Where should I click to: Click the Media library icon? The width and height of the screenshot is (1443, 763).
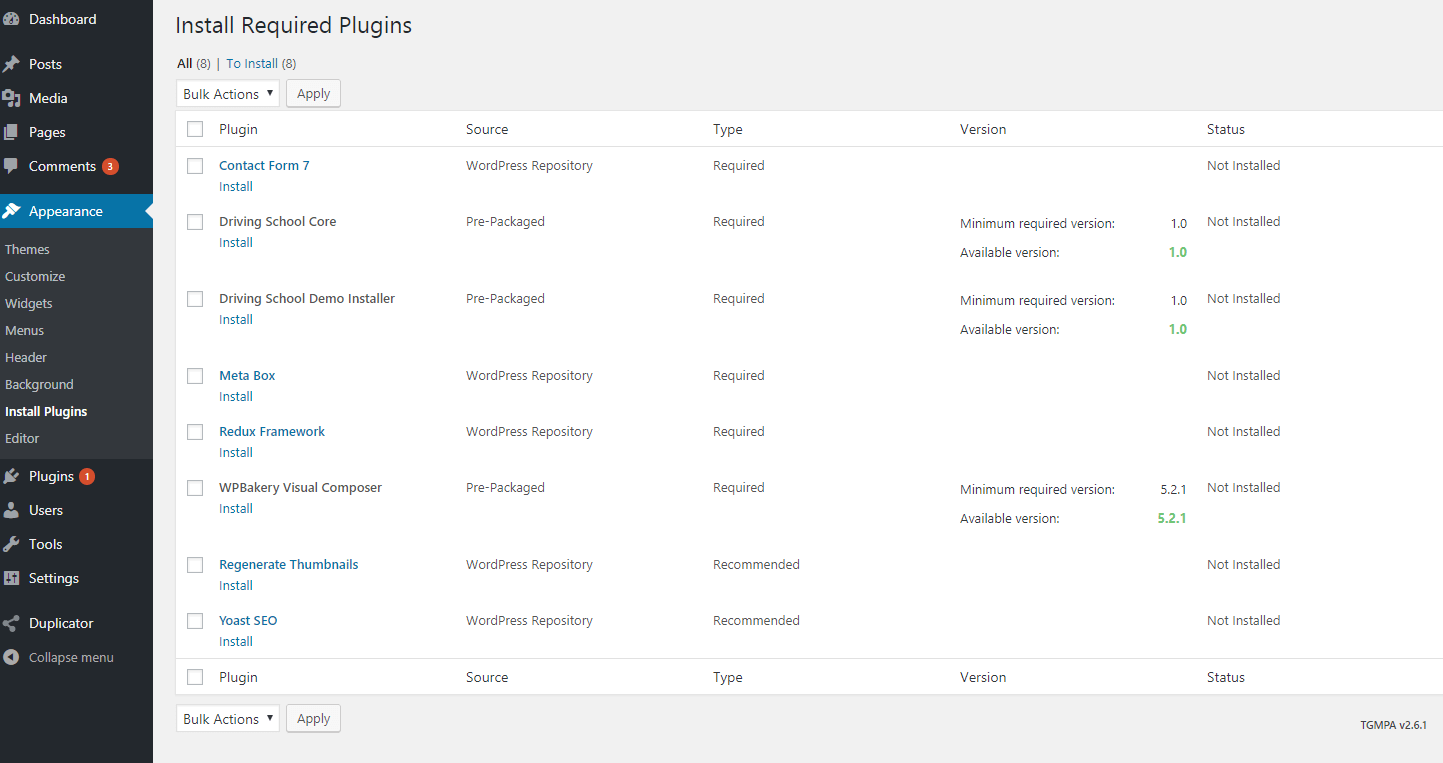[11, 98]
